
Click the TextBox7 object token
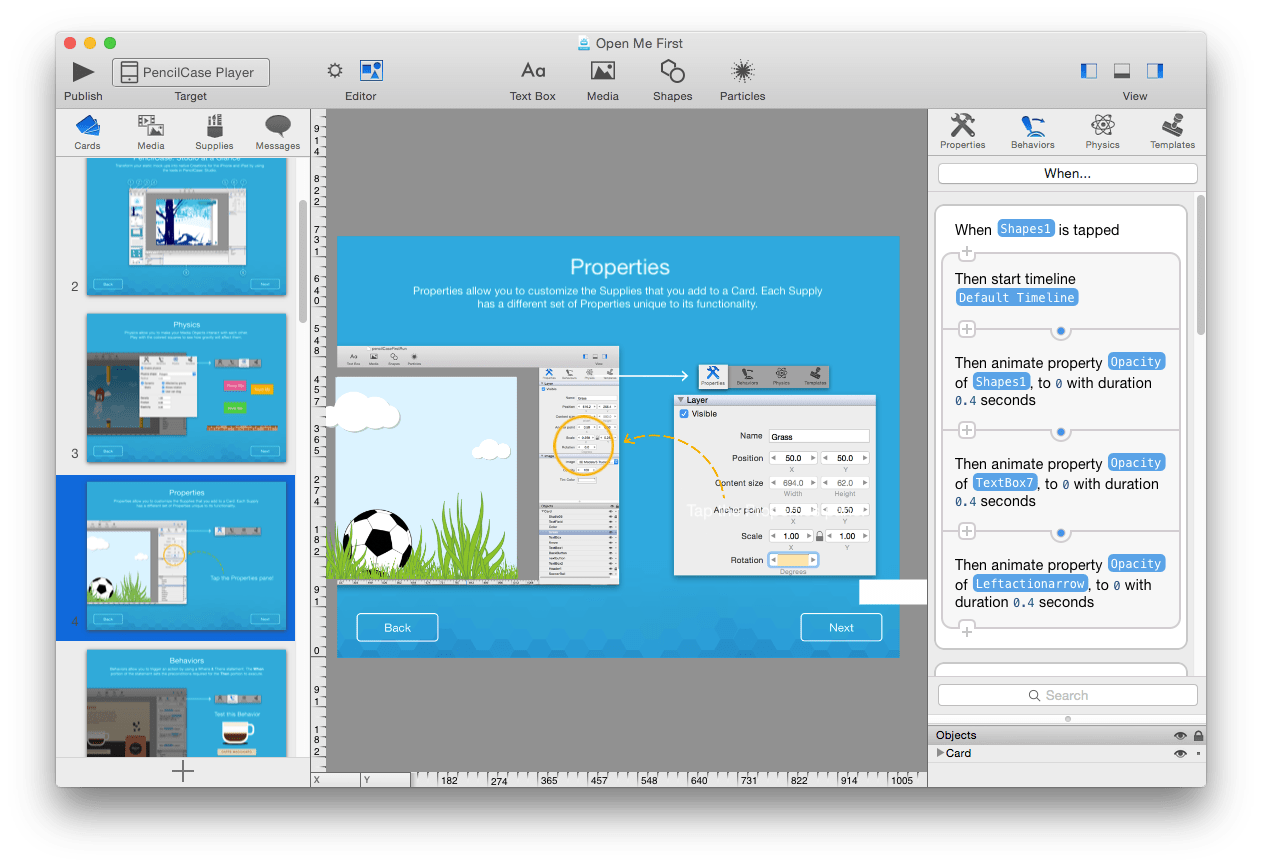click(1005, 483)
